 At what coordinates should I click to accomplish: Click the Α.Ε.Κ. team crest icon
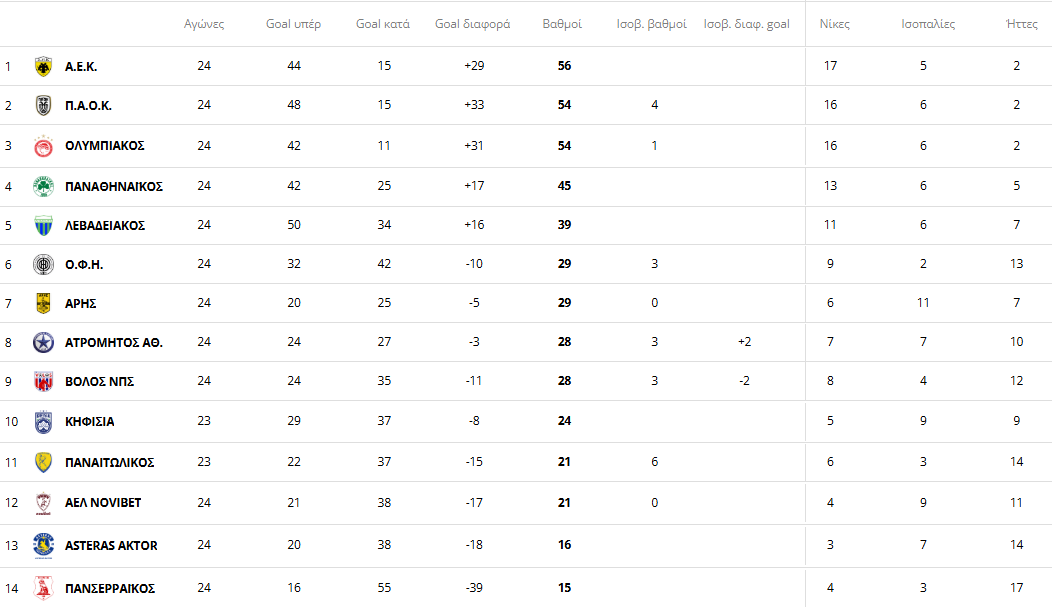pyautogui.click(x=42, y=66)
